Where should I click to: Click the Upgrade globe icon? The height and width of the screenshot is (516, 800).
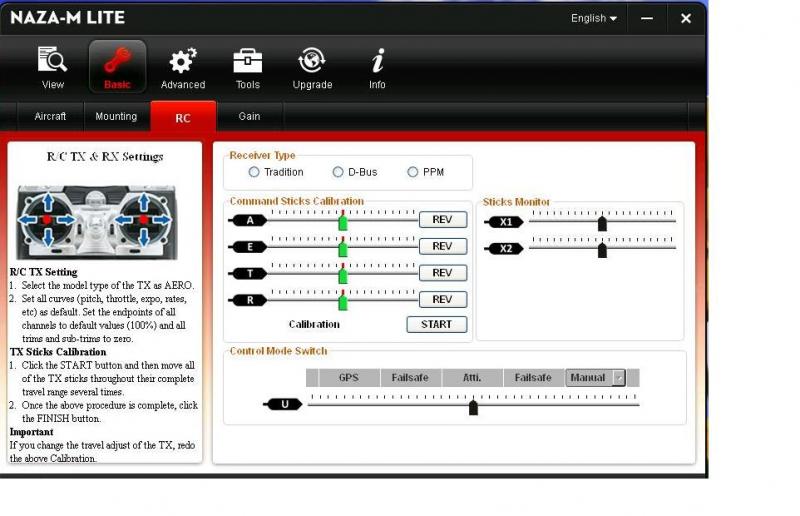tap(312, 62)
